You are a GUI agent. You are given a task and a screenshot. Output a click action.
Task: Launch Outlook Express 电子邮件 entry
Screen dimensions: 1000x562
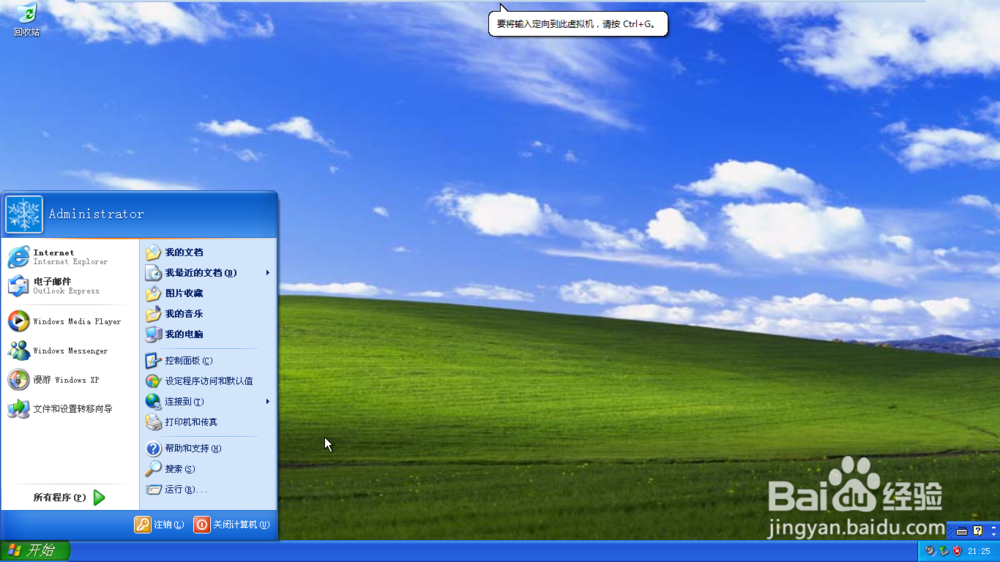tap(70, 286)
